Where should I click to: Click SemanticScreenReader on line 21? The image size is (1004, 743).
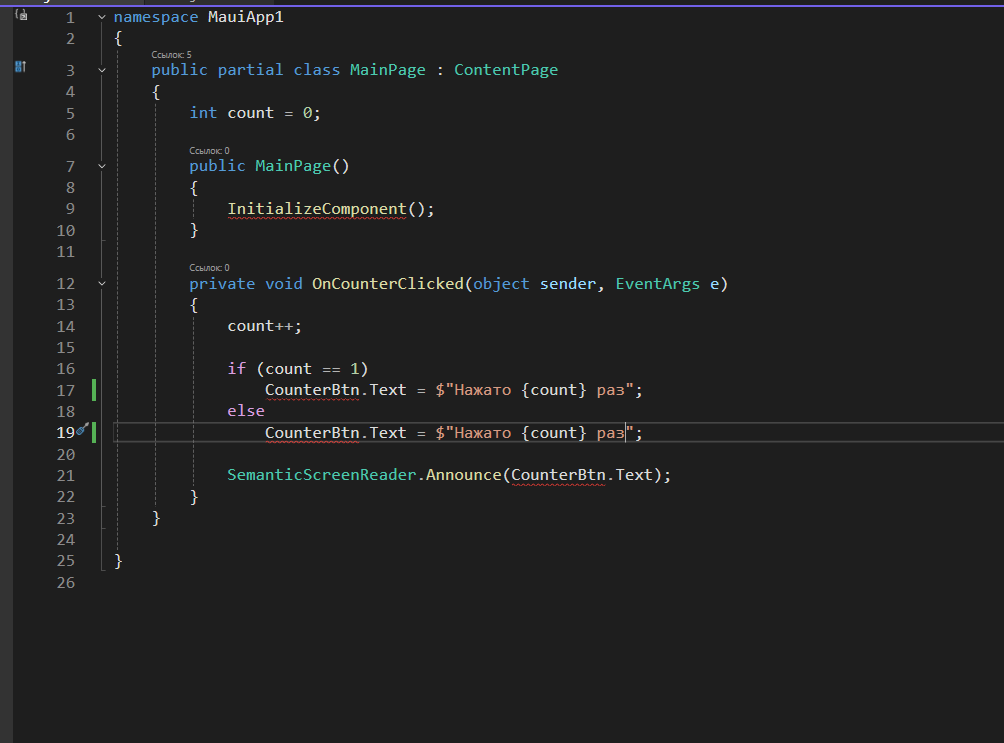[x=321, y=475]
